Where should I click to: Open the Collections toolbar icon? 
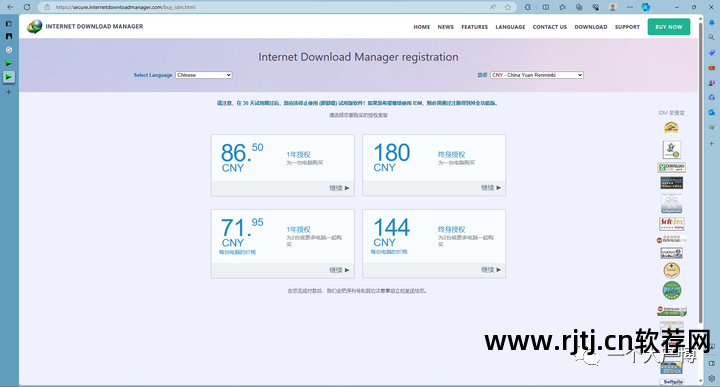(579, 7)
